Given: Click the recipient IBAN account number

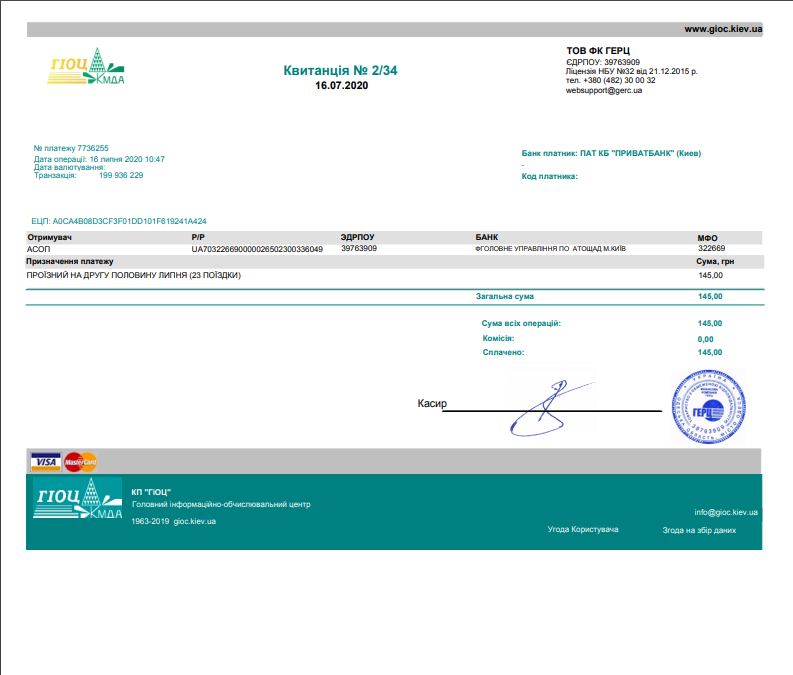Looking at the screenshot, I should point(257,249).
